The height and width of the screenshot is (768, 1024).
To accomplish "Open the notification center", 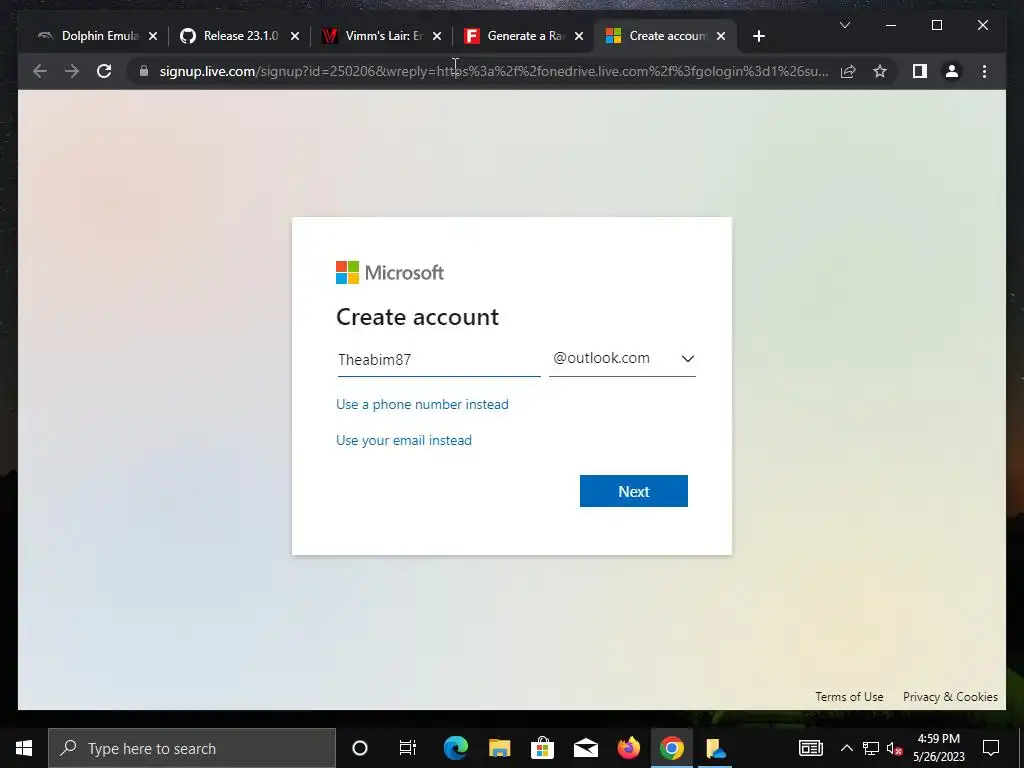I will tap(991, 748).
